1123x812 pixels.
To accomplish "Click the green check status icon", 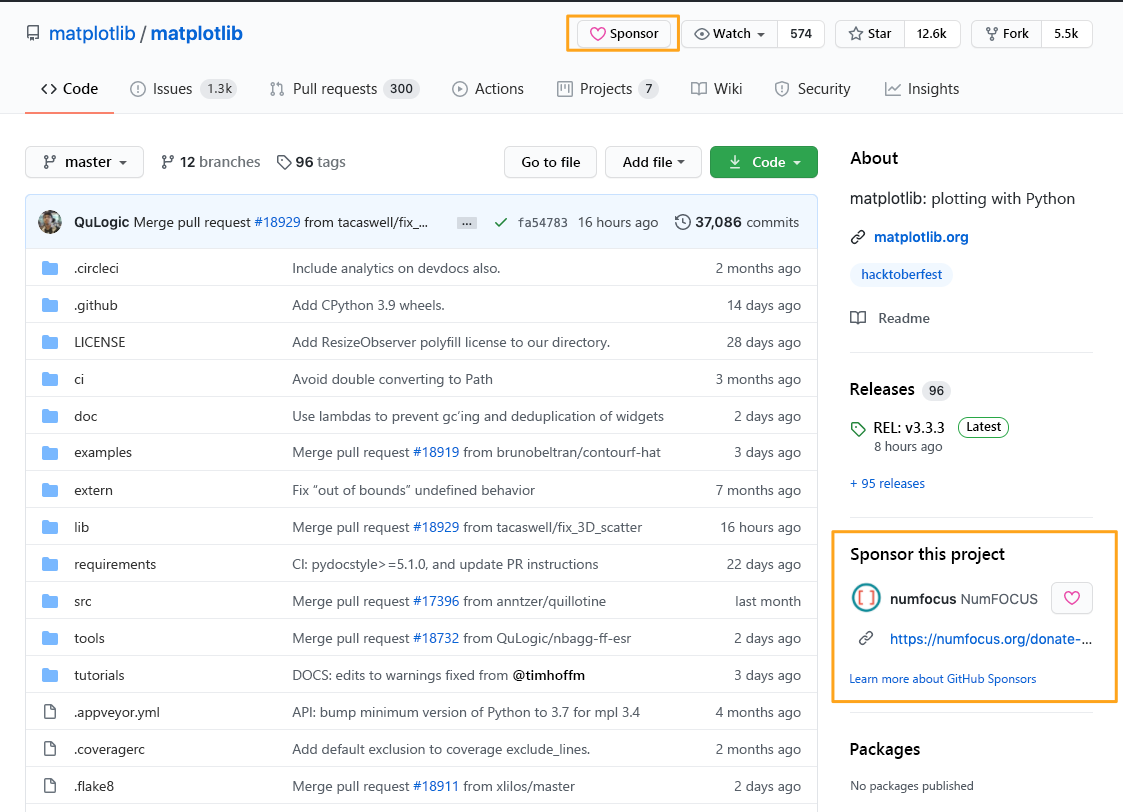I will [x=501, y=223].
